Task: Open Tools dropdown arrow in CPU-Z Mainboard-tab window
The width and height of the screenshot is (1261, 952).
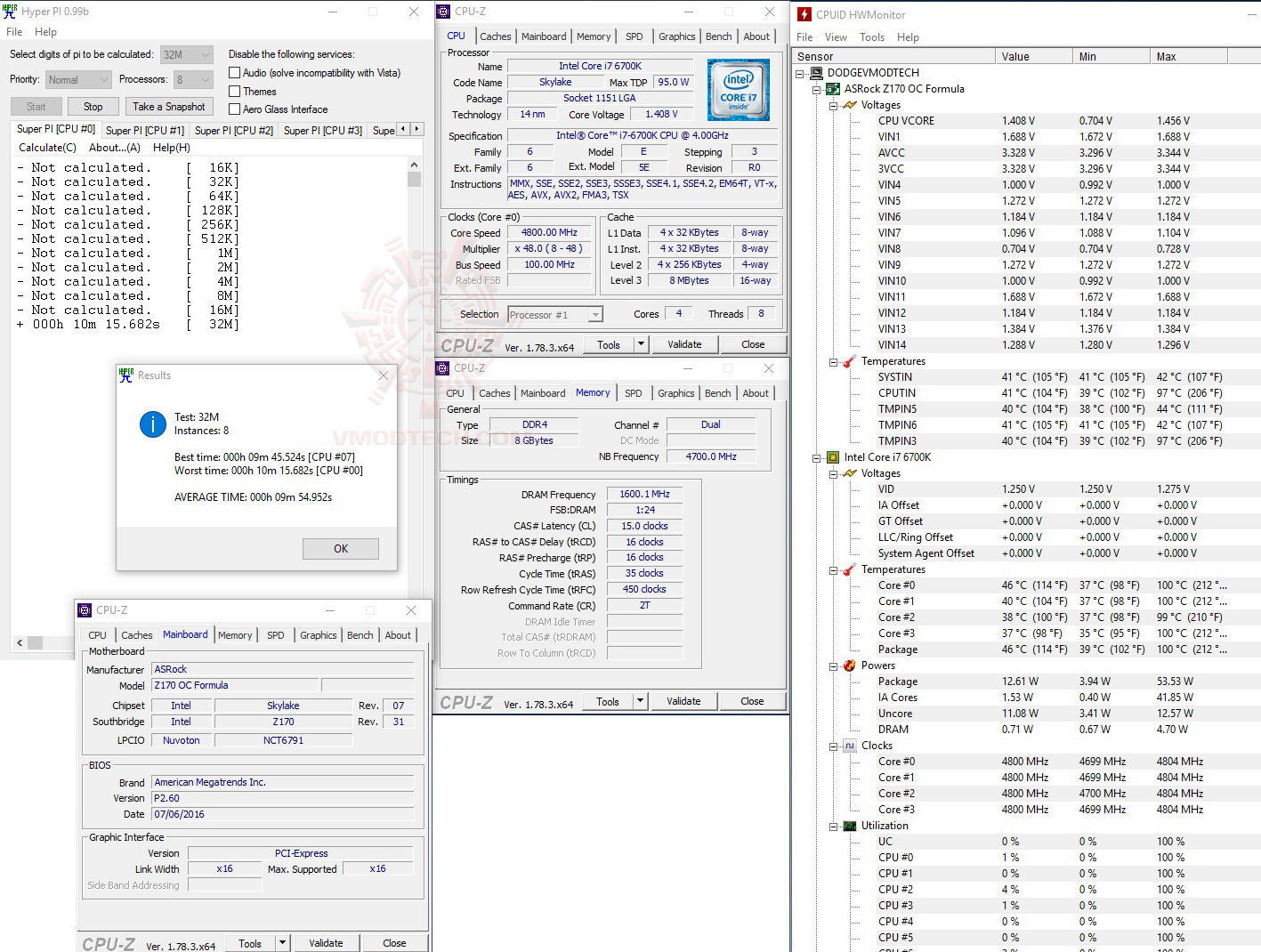Action: point(282,943)
